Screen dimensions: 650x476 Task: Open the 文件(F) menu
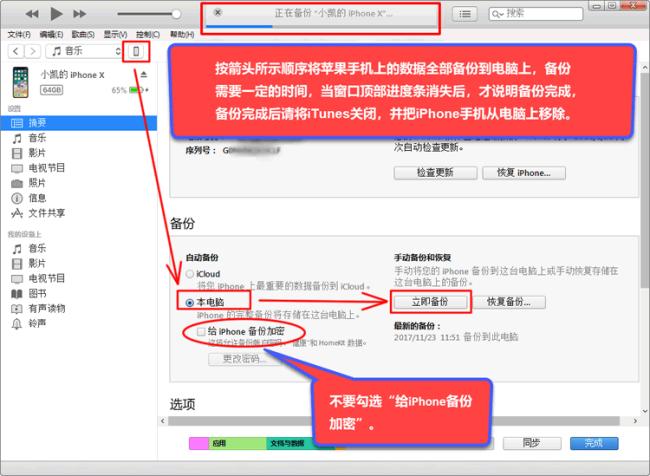tap(19, 34)
